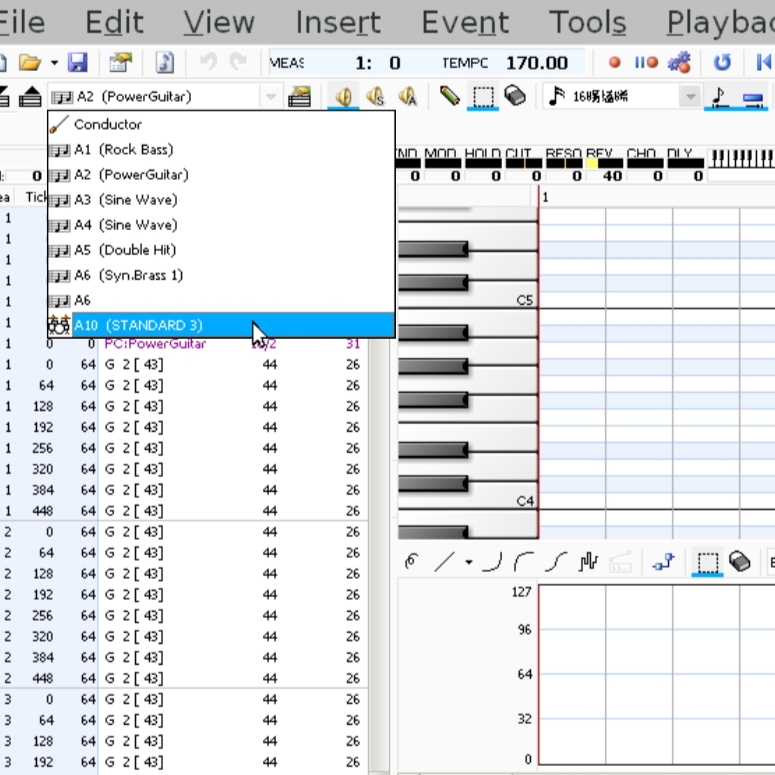
Task: Choose A1 (Rock Bass) track
Action: pos(221,149)
